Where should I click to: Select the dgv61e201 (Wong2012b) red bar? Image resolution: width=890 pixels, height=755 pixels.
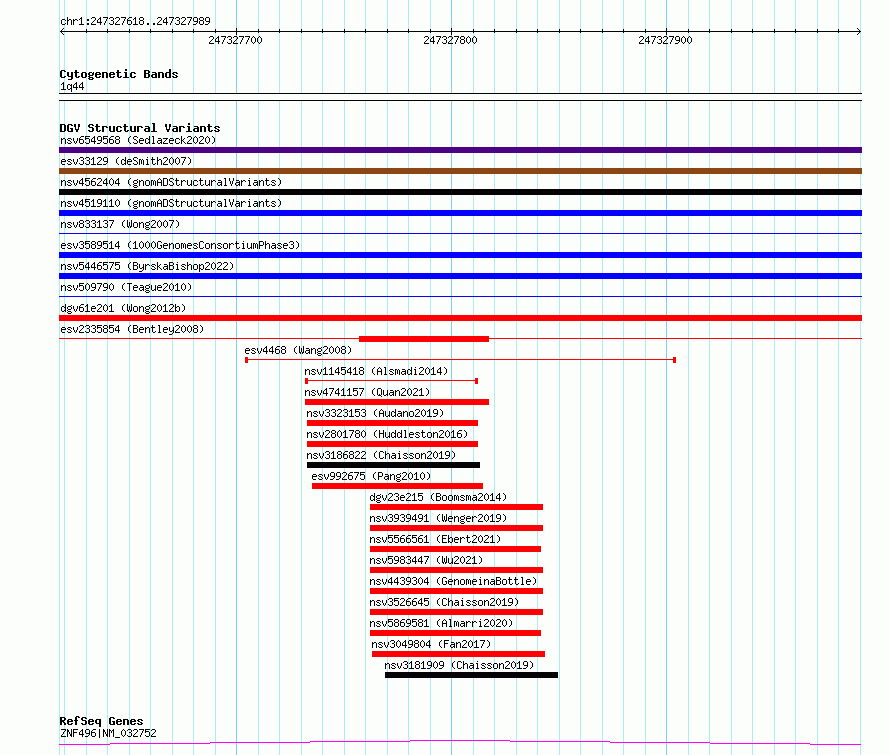coord(460,318)
